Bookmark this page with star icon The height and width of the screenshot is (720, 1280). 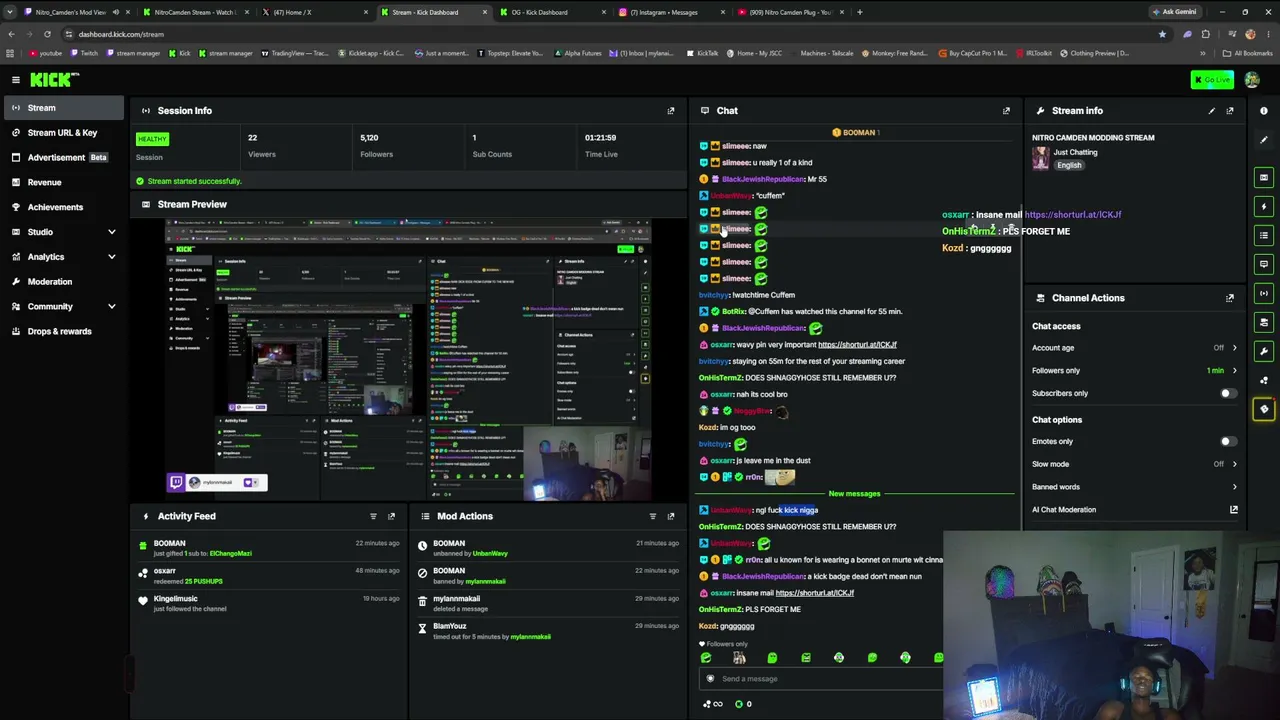(1162, 34)
